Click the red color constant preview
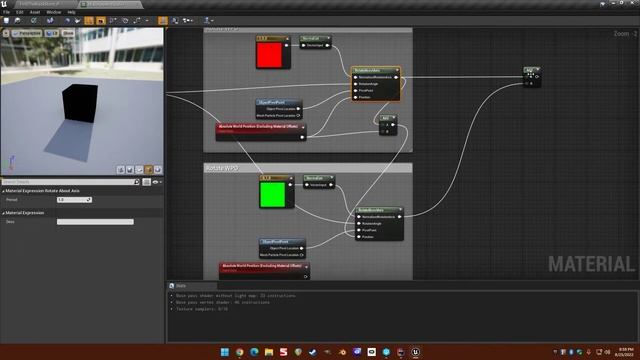Image resolution: width=640 pixels, height=360 pixels. 269,55
